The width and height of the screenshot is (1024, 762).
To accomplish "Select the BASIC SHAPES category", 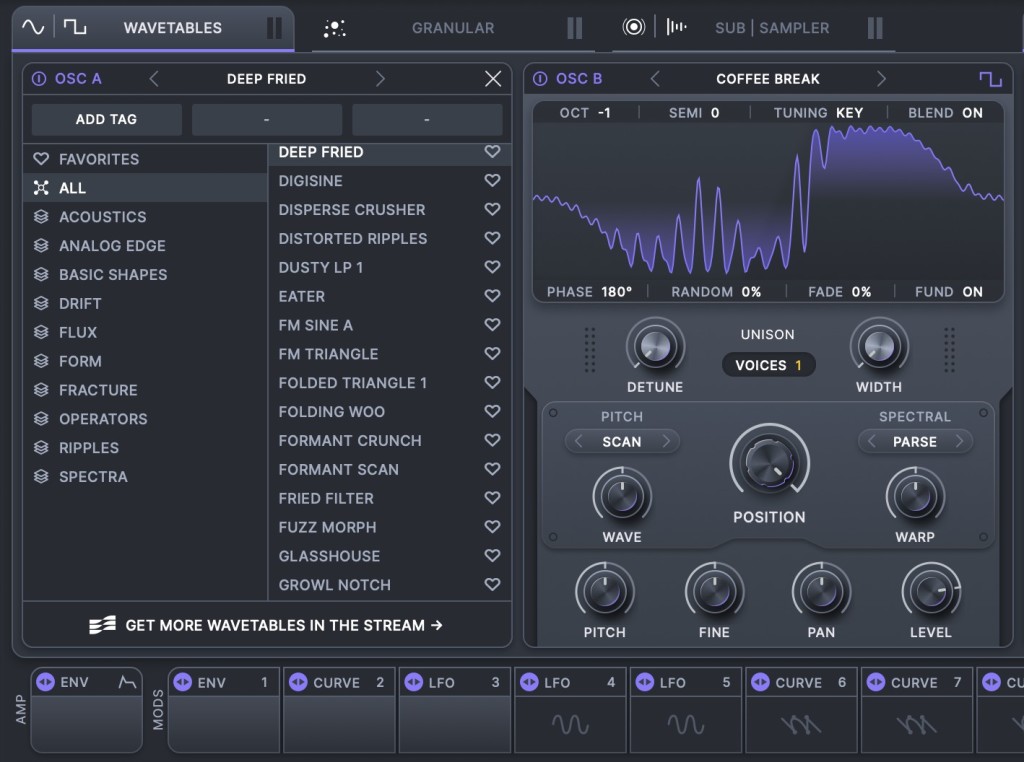I will (113, 274).
